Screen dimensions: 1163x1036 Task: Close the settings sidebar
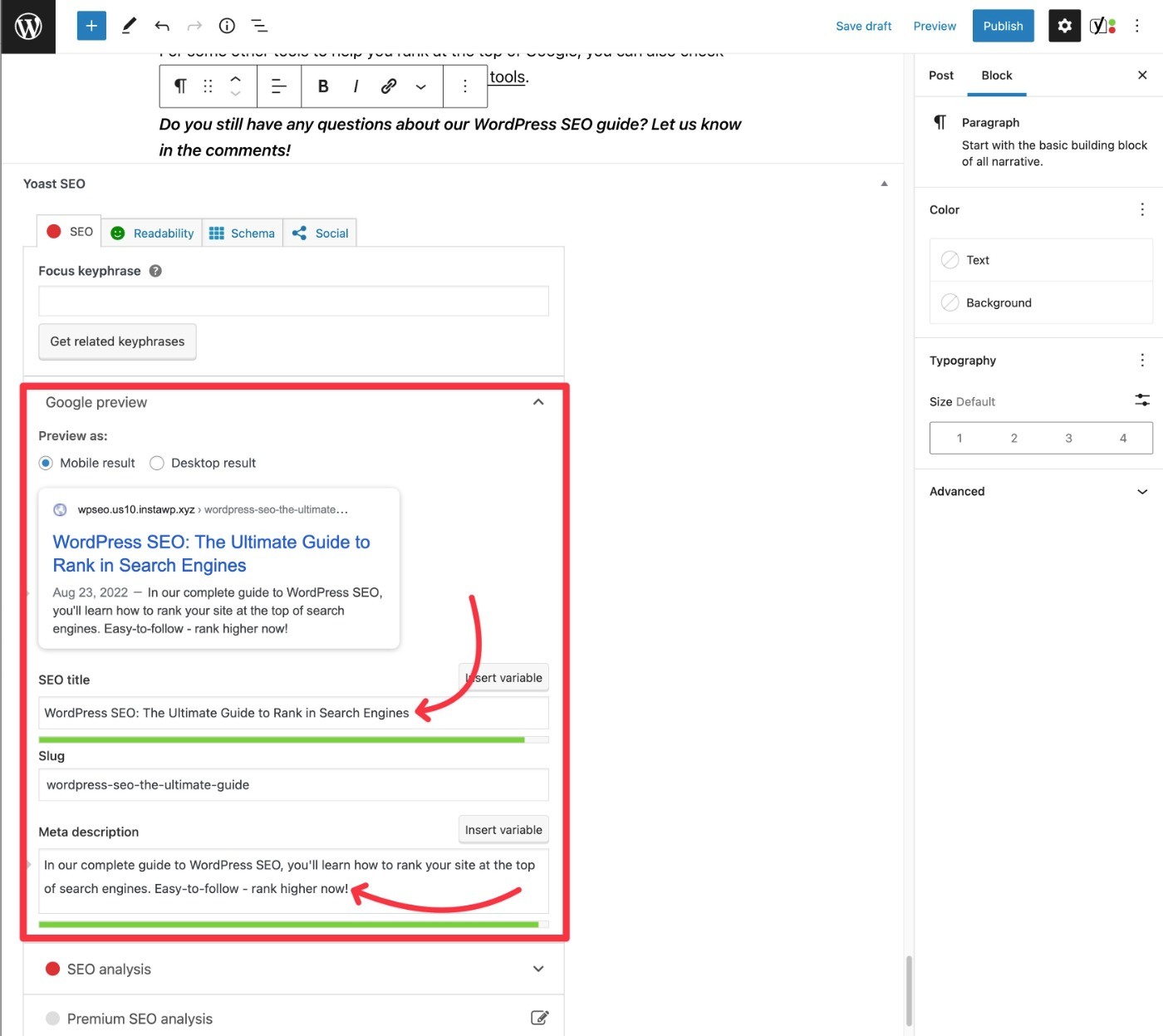(1142, 75)
